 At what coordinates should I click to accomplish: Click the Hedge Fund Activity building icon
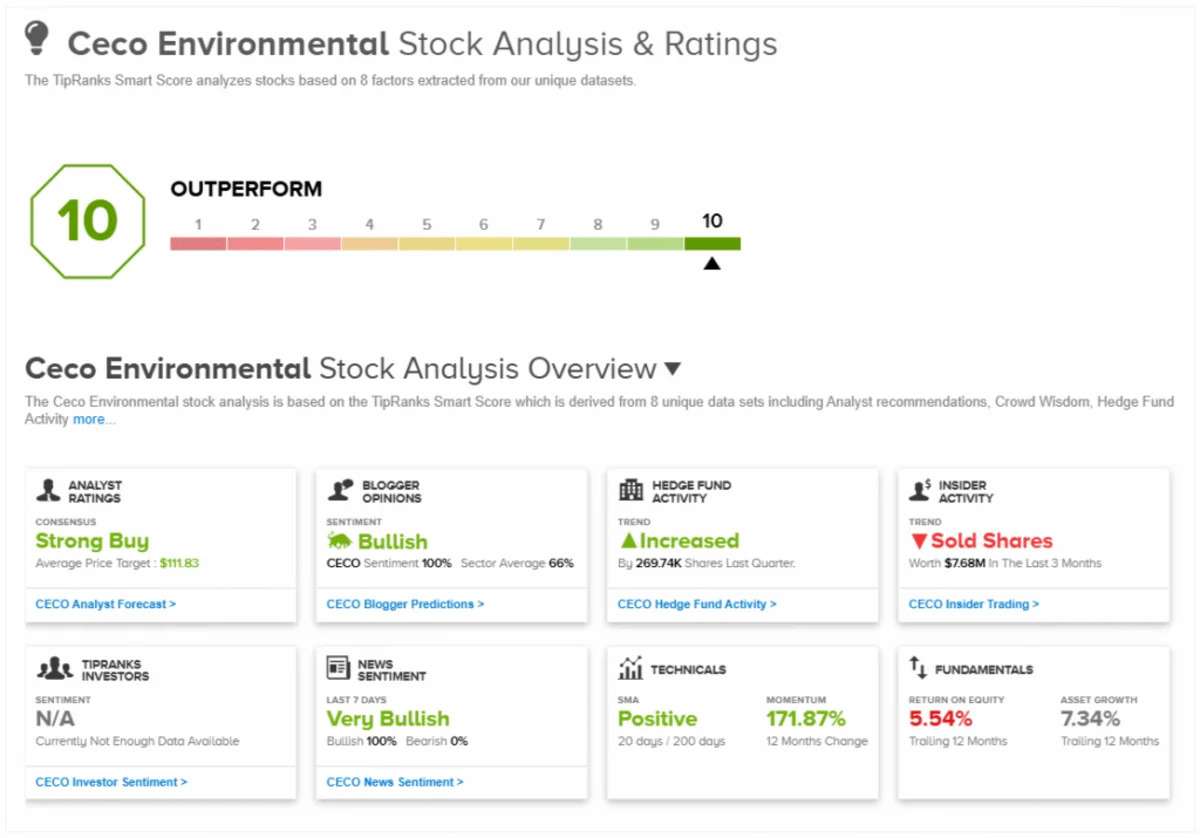click(x=631, y=490)
